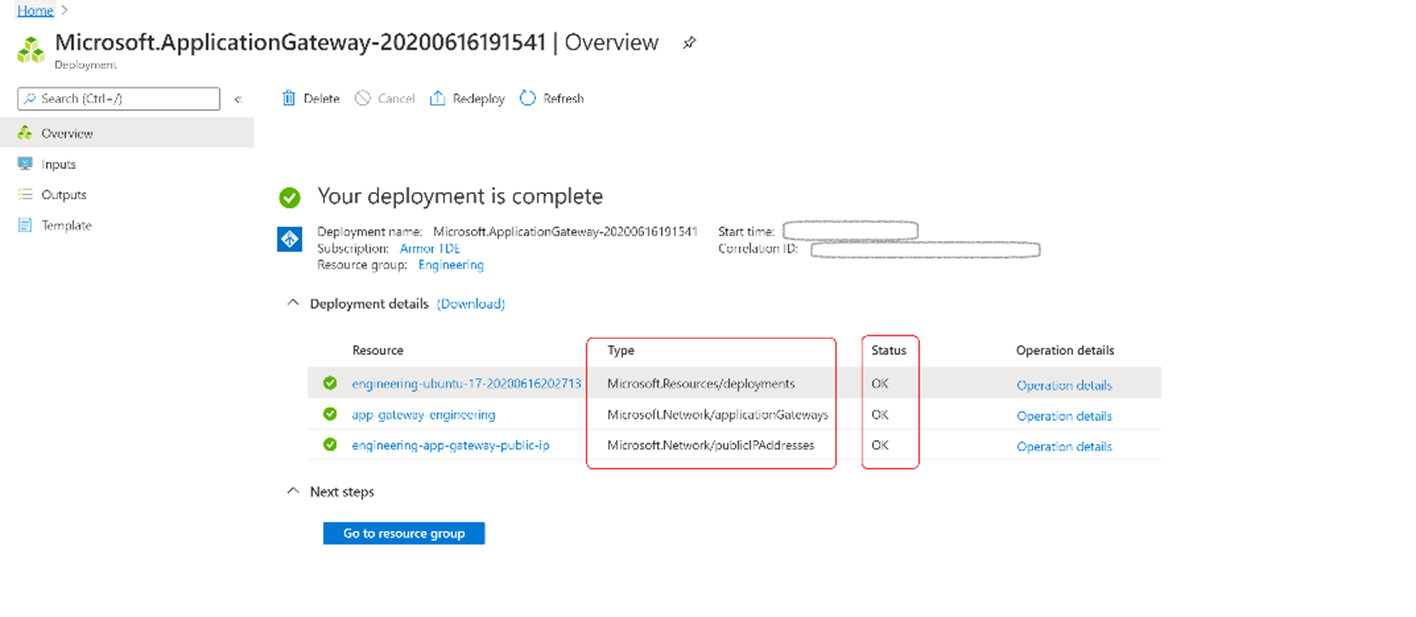Collapse the Next steps section
This screenshot has height=617, width=1416.
[293, 491]
